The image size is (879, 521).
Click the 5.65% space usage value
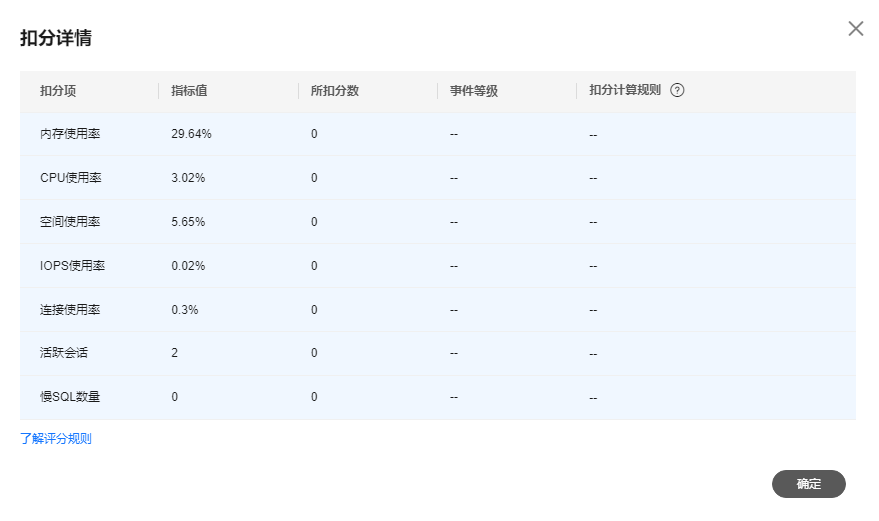188,222
